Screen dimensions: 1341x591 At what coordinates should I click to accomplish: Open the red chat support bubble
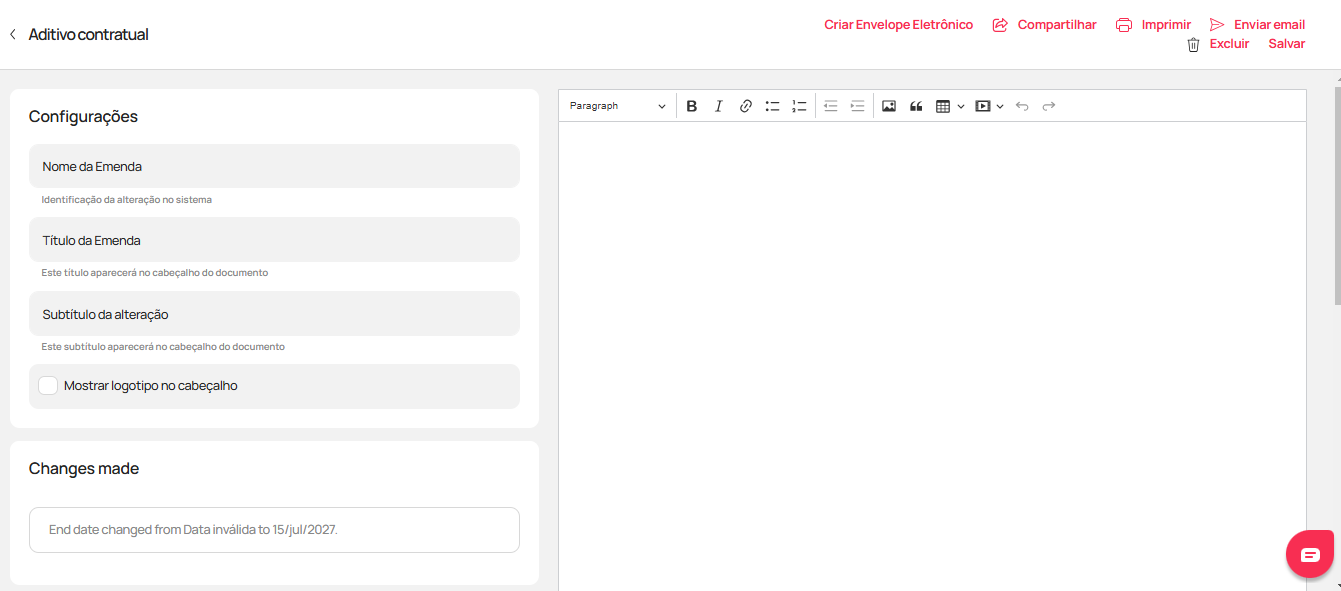pos(1310,554)
